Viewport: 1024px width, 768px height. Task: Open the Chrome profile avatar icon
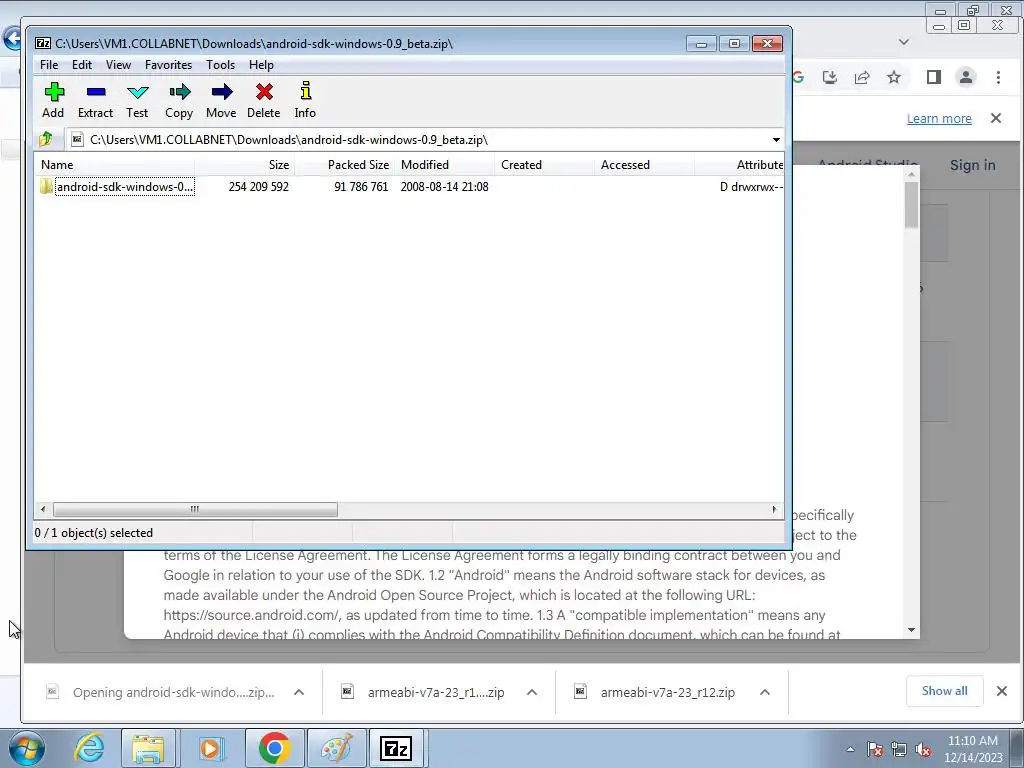point(966,77)
